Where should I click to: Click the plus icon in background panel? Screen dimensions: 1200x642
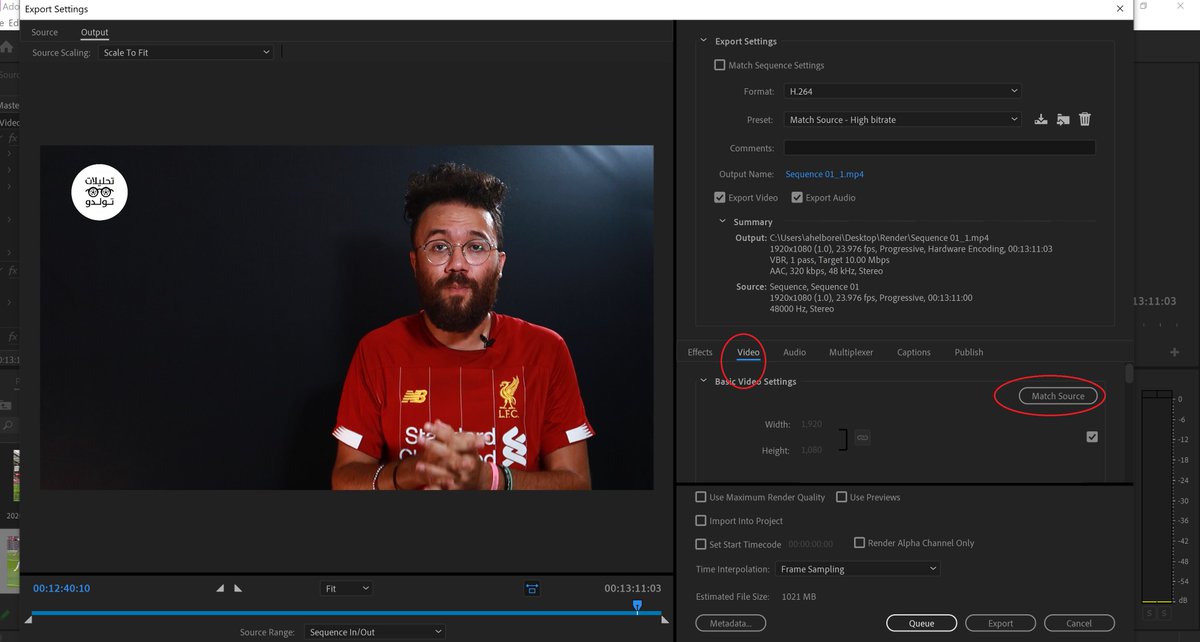pyautogui.click(x=1175, y=352)
